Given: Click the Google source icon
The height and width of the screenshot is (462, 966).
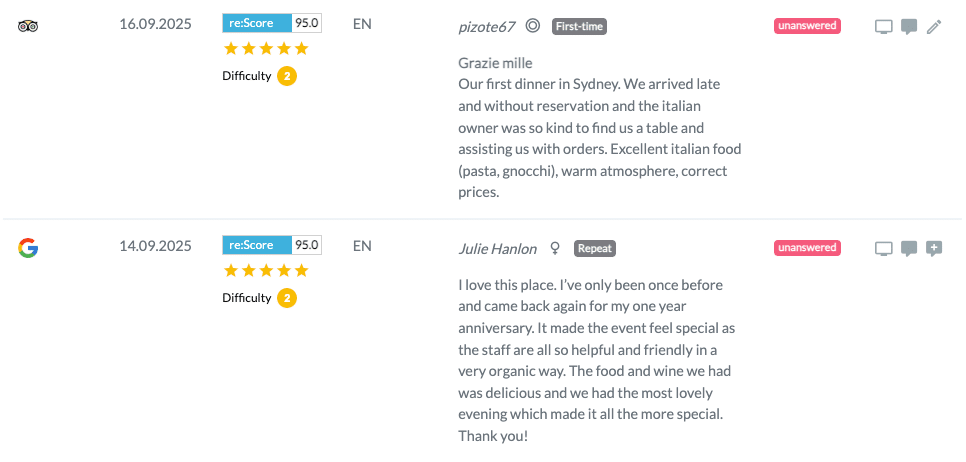Looking at the screenshot, I should click(28, 248).
